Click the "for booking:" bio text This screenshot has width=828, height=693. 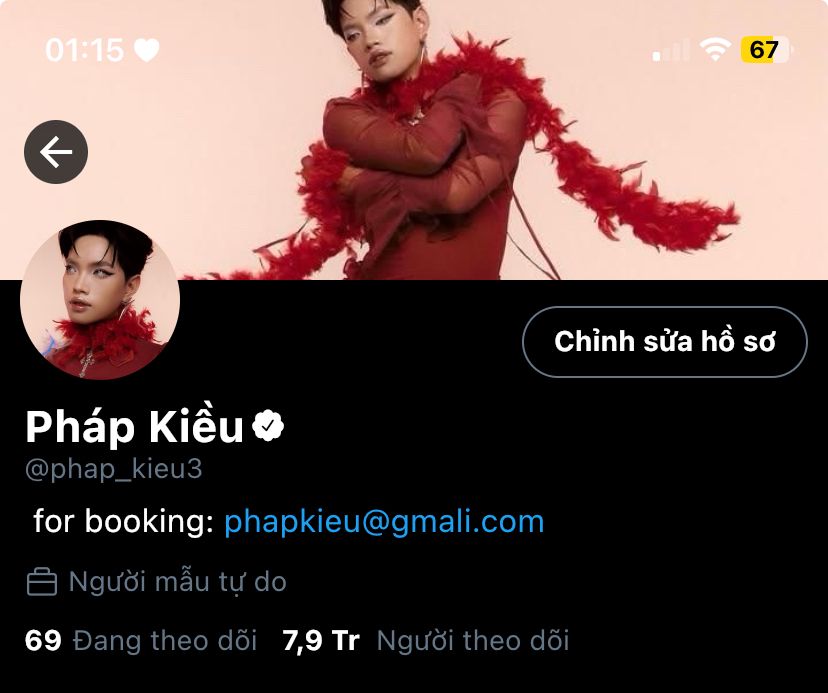point(124,522)
